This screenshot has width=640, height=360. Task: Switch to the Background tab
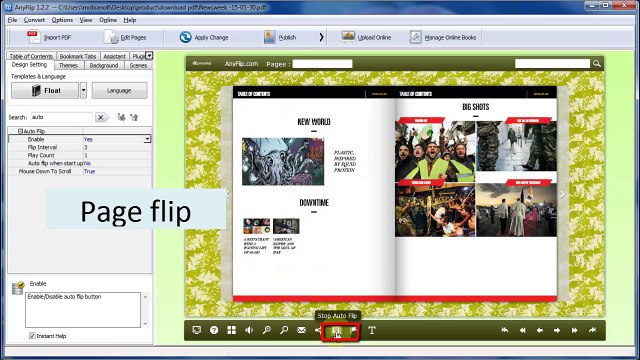[104, 65]
